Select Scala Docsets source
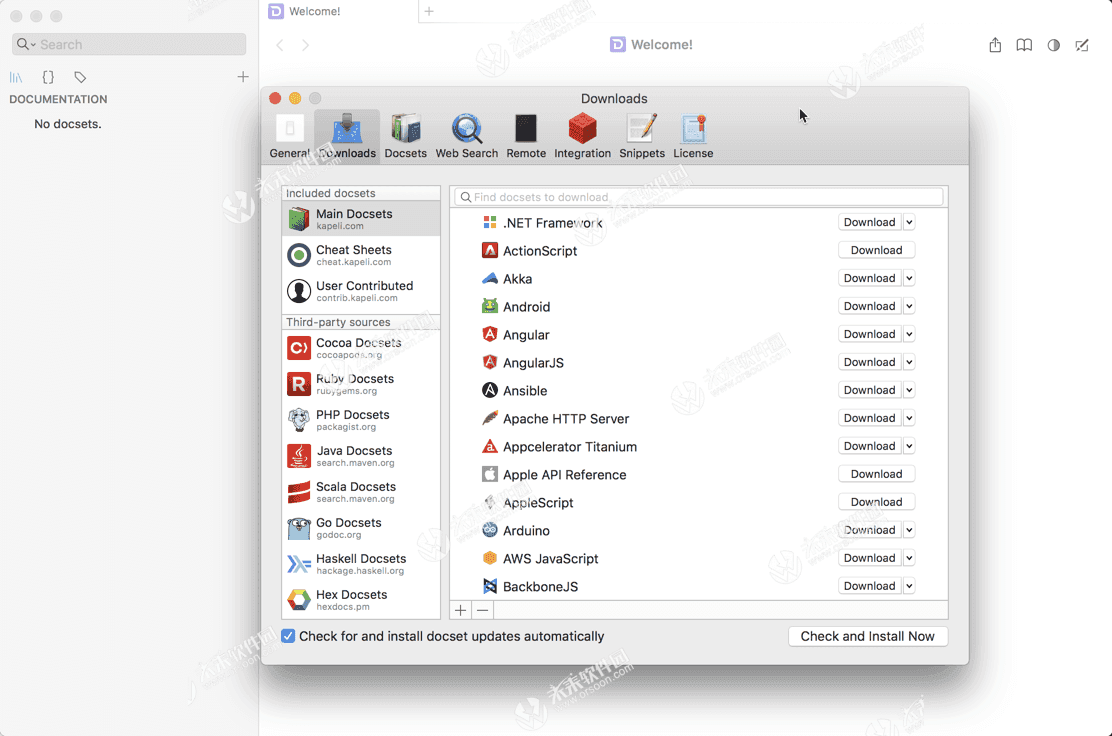The image size is (1112, 736). 361,492
